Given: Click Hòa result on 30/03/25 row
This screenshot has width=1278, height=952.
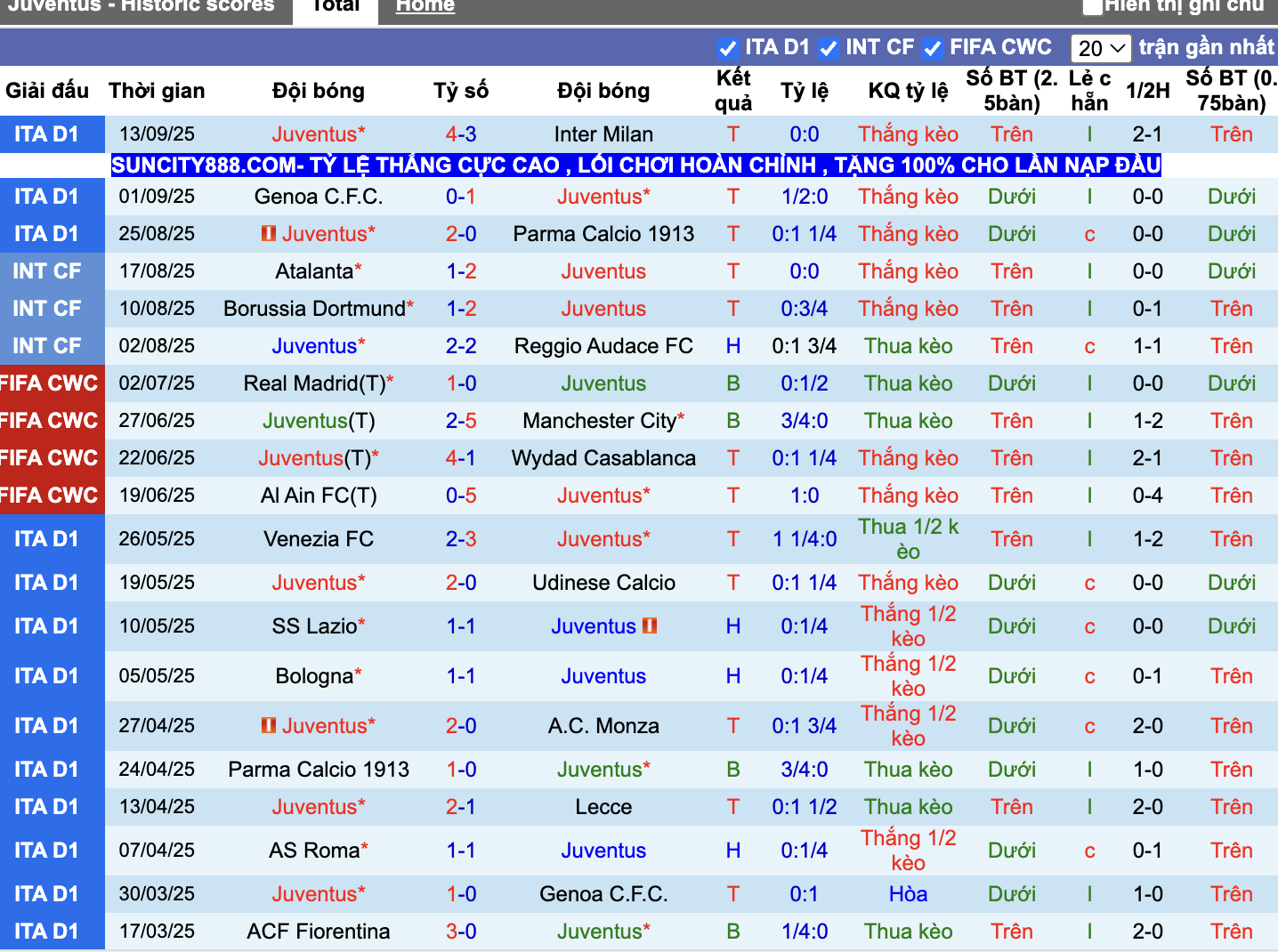Looking at the screenshot, I should [908, 894].
